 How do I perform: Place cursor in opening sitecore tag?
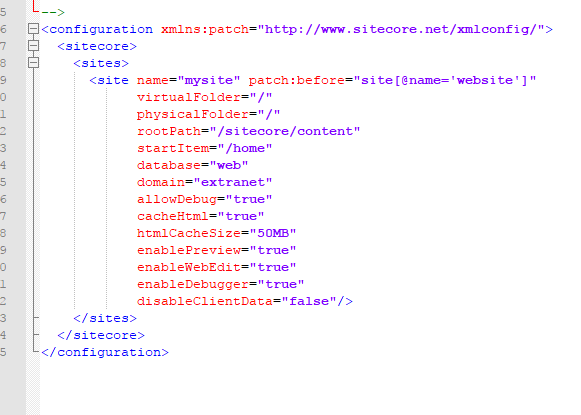pyautogui.click(x=97, y=46)
